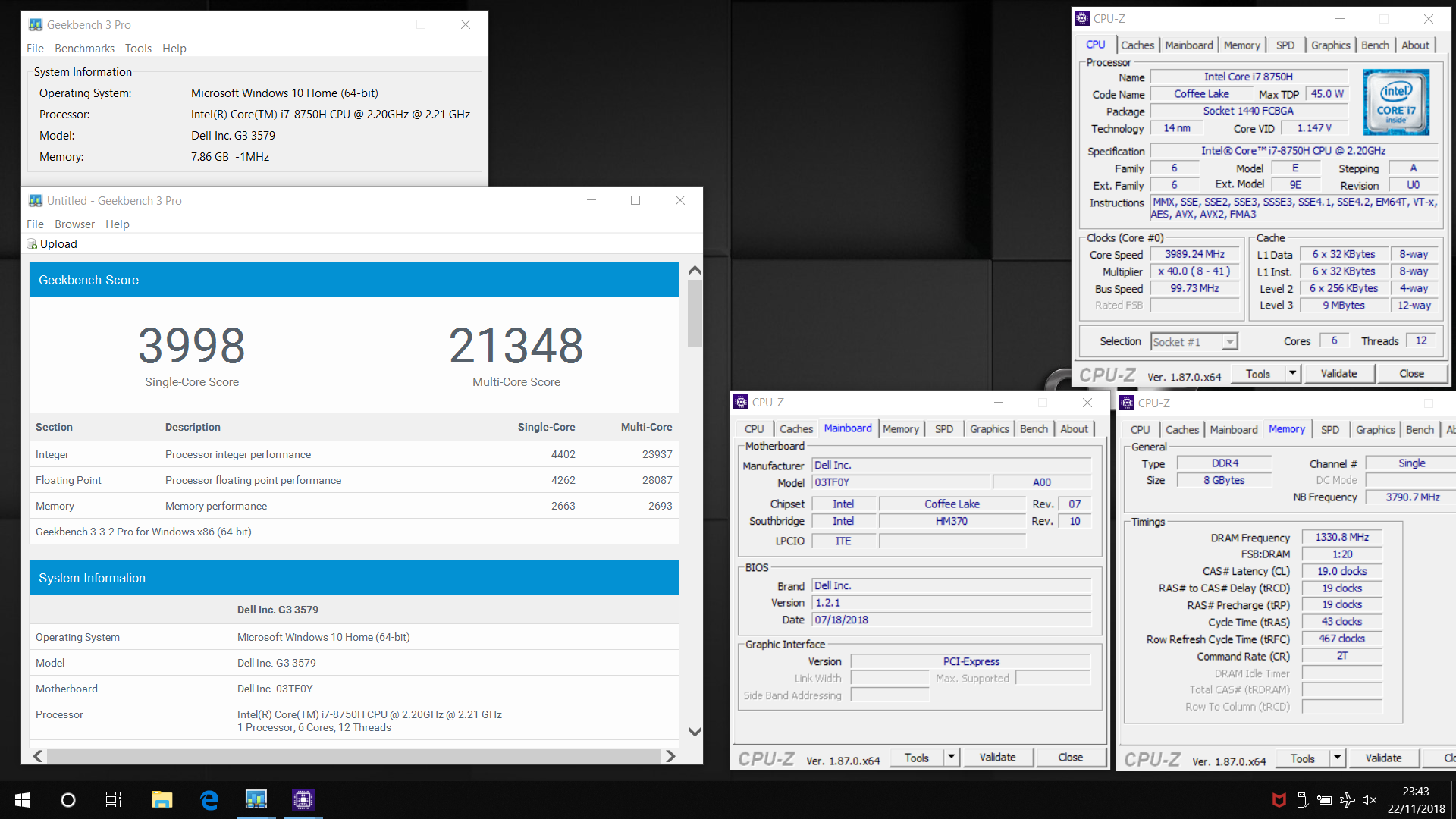Click Close button in top CPU-Z window

pyautogui.click(x=1411, y=374)
